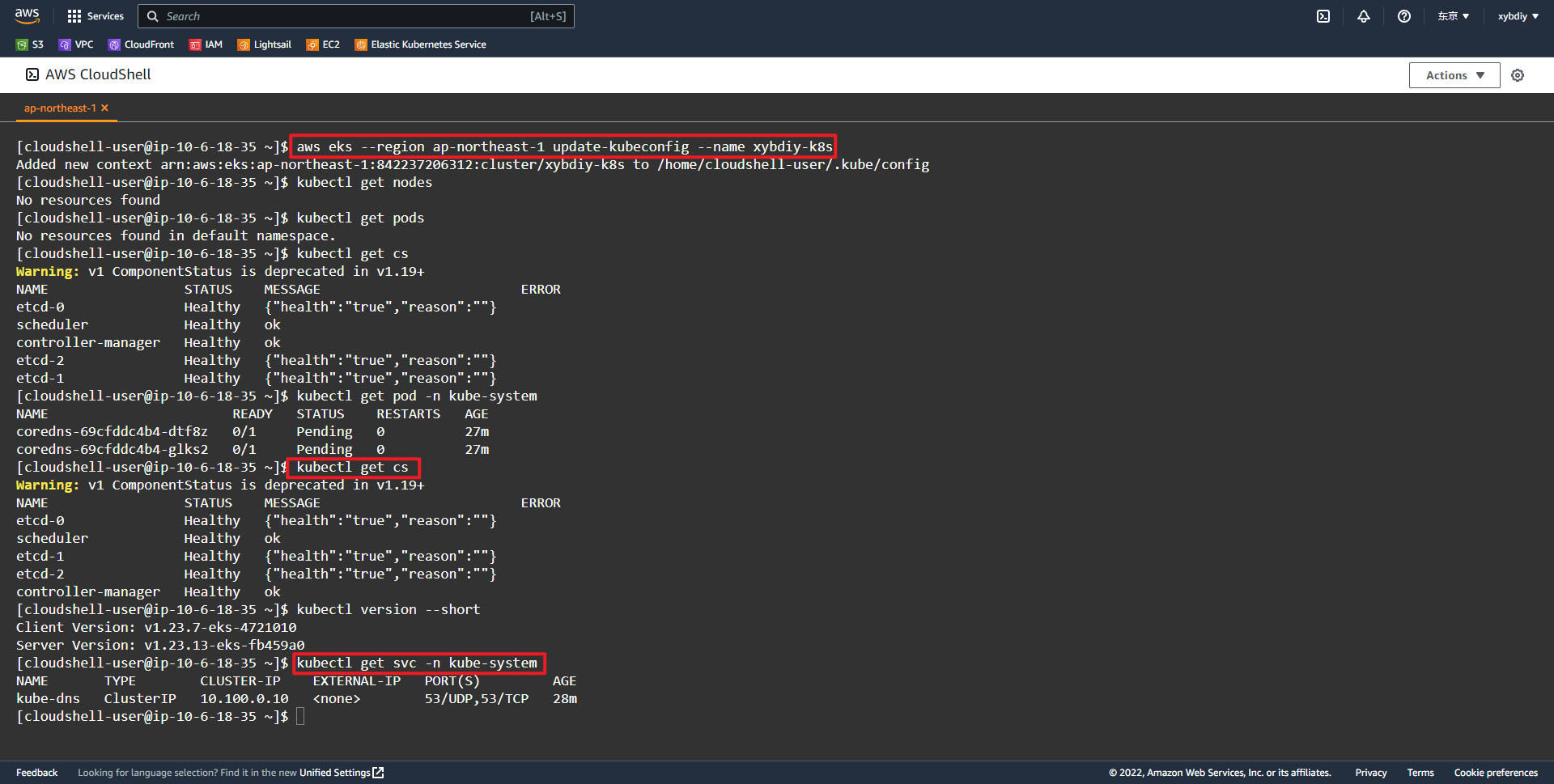
Task: Focus the AWS console search field
Action: coord(356,16)
